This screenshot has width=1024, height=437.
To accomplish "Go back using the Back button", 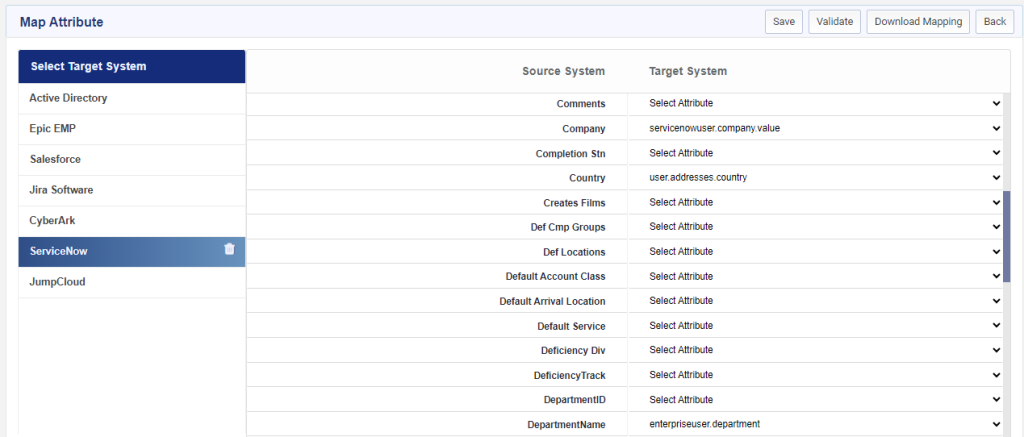I will [x=995, y=22].
